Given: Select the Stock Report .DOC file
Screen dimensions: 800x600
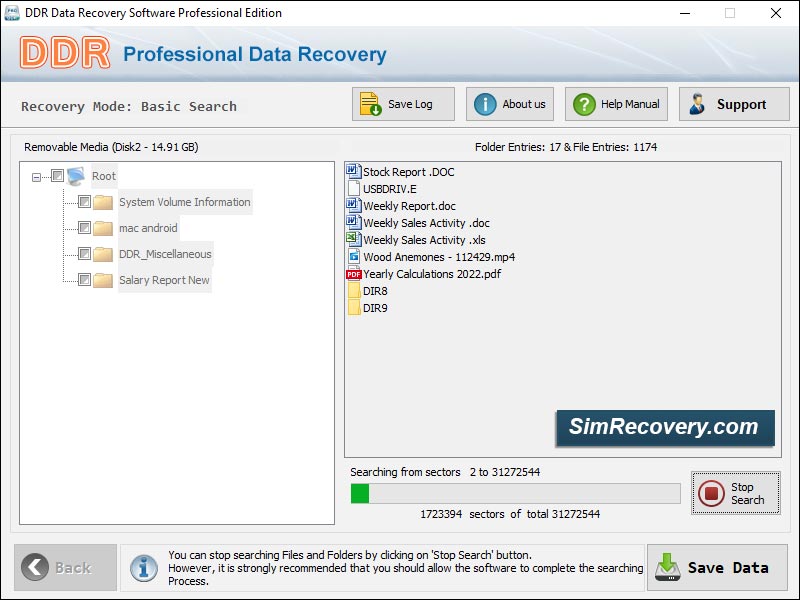Looking at the screenshot, I should pyautogui.click(x=408, y=172).
